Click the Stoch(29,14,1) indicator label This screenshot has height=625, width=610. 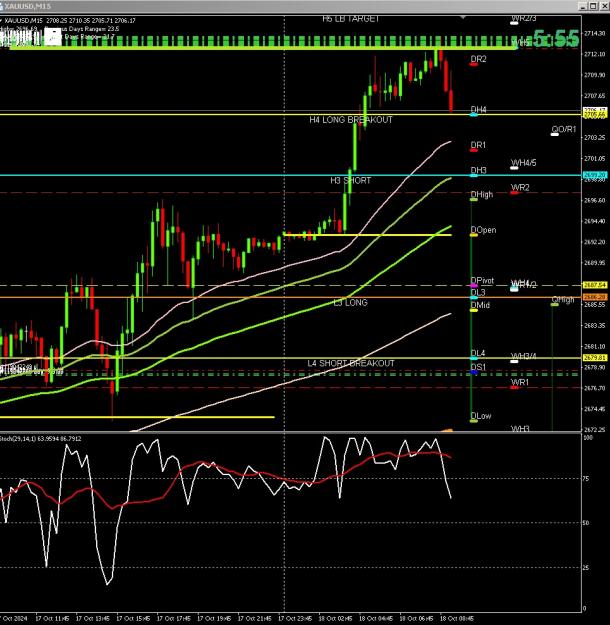(41, 438)
